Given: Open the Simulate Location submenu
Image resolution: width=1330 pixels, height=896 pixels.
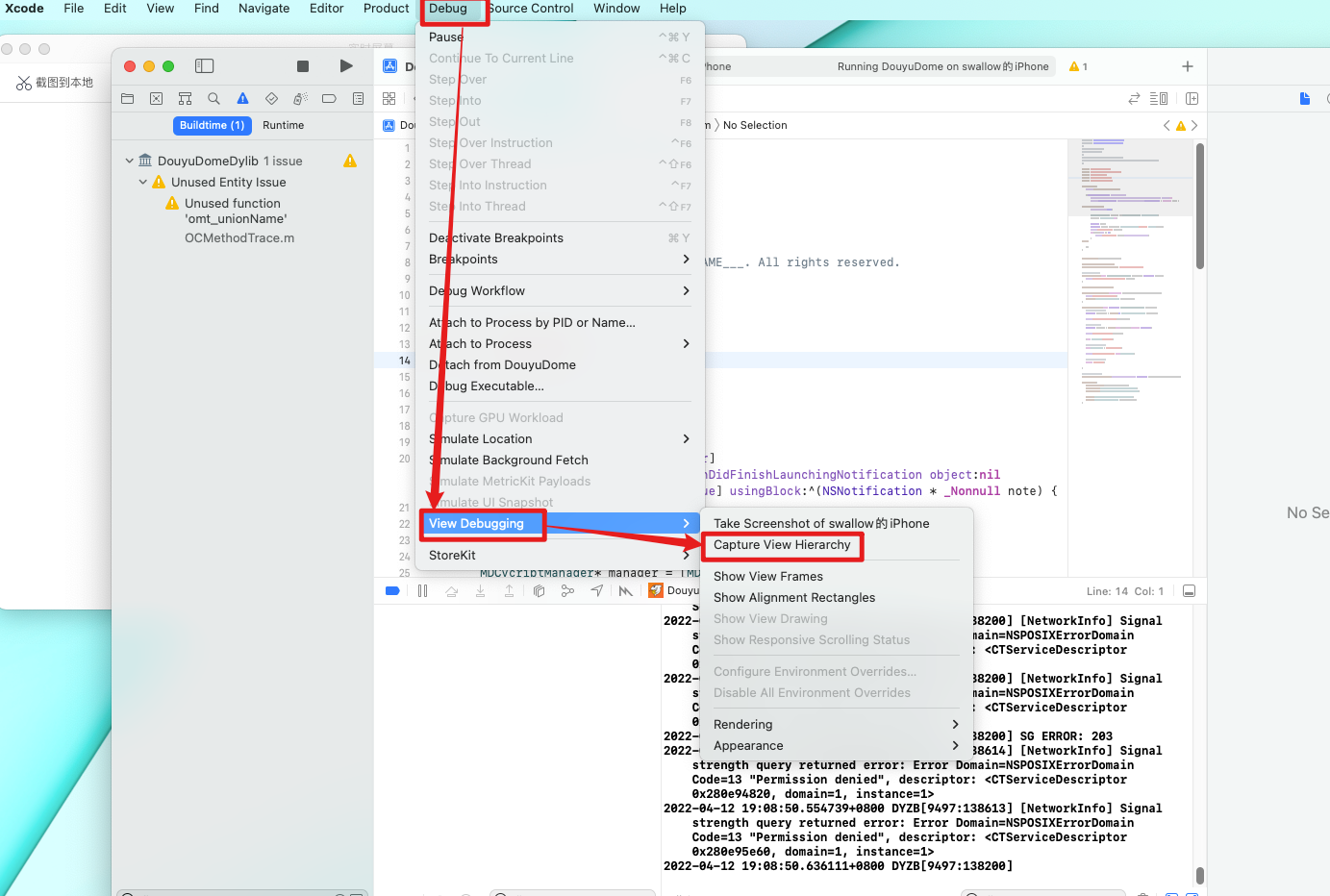Looking at the screenshot, I should point(561,439).
